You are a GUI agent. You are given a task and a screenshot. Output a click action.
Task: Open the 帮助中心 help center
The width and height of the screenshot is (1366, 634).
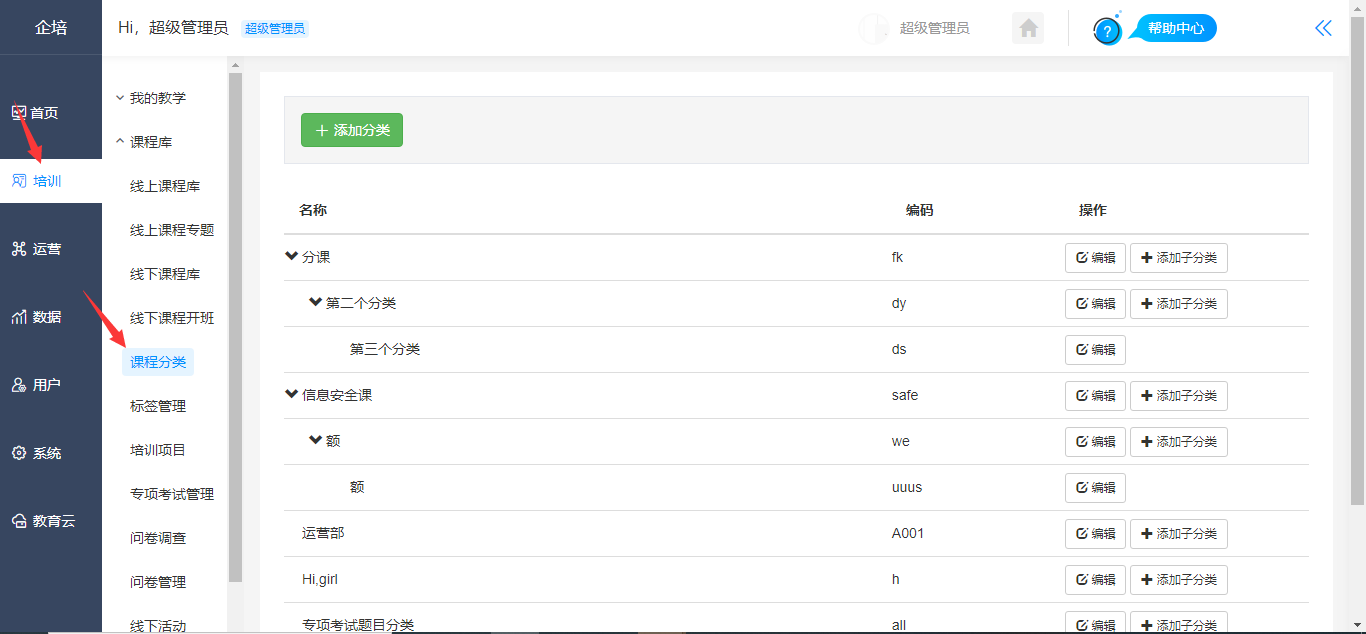pyautogui.click(x=1174, y=28)
